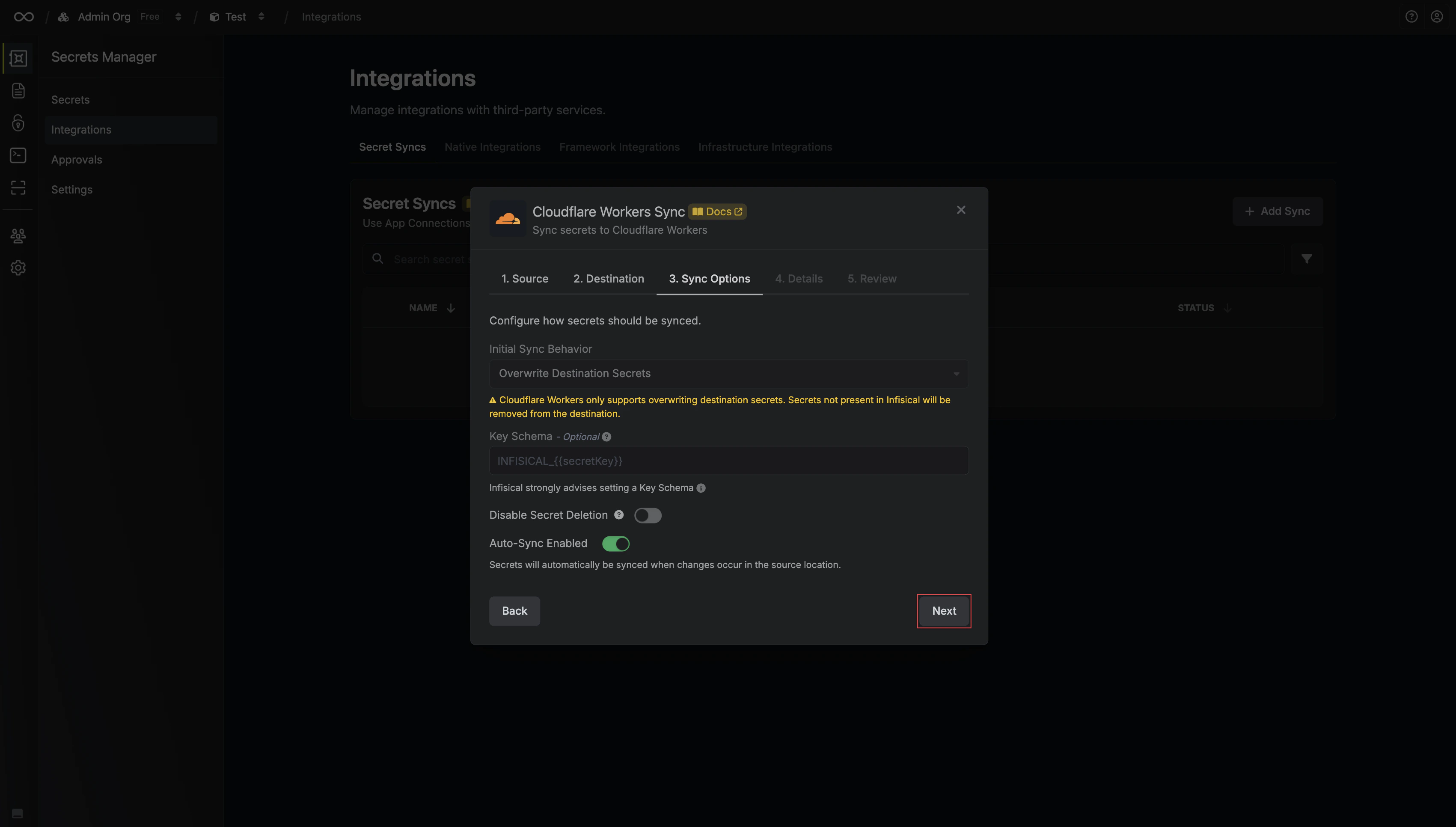Open the lock icon in the left rail

click(18, 123)
